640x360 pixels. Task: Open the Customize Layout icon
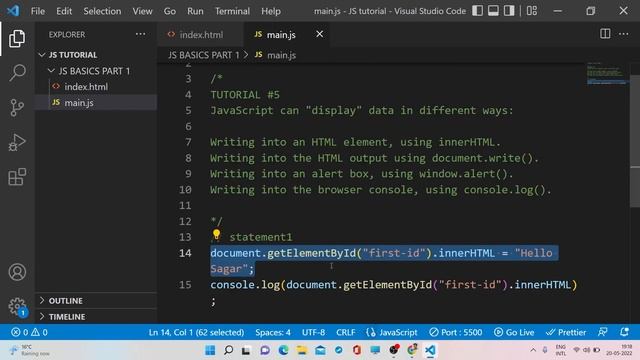[532, 11]
